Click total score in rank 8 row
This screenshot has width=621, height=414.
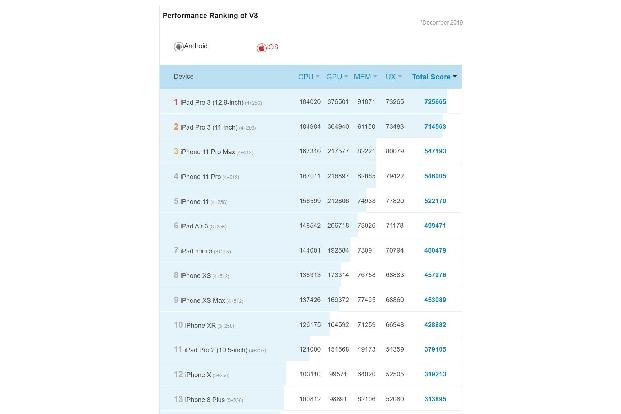coord(435,275)
